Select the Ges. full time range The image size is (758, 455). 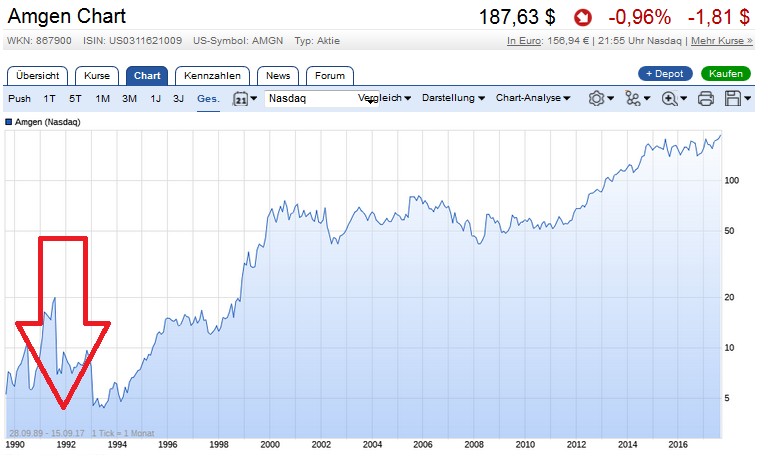coord(208,99)
